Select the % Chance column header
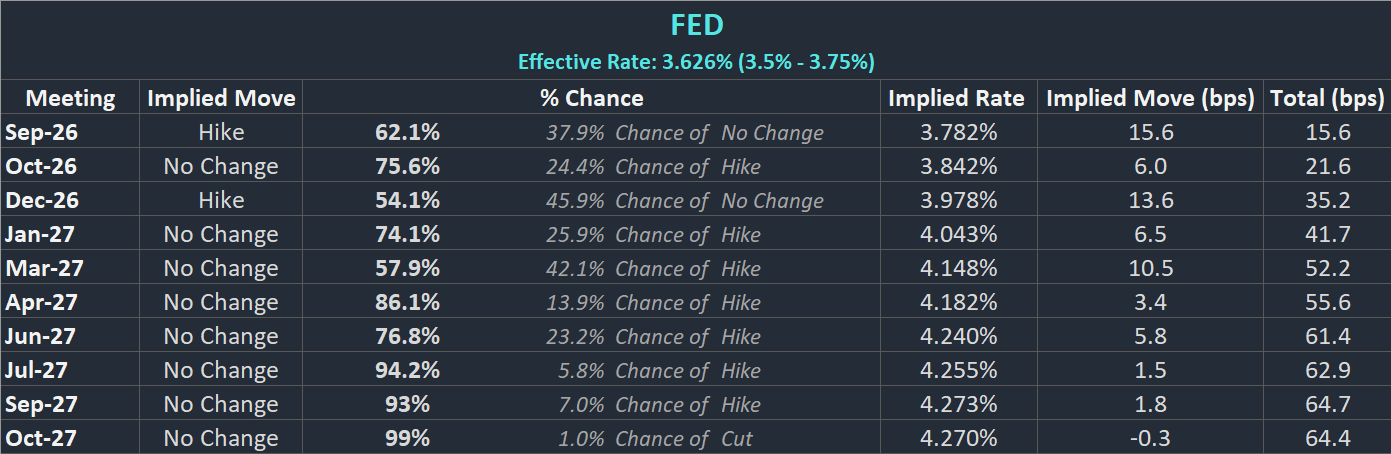This screenshot has width=1391, height=454. tap(591, 98)
